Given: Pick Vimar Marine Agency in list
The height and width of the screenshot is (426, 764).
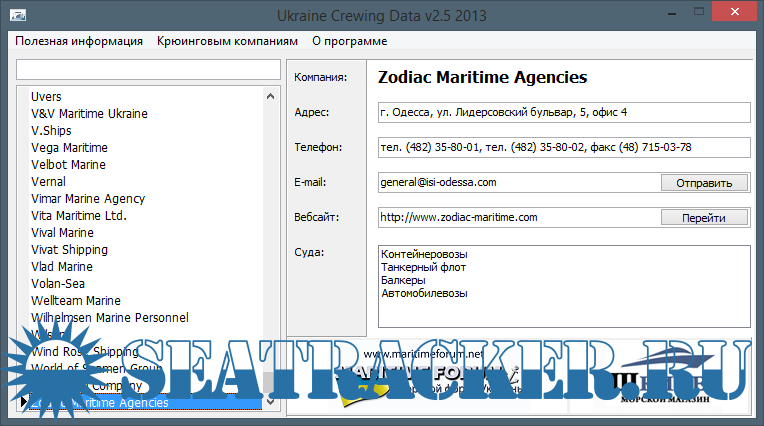Looking at the screenshot, I should click(x=88, y=199).
